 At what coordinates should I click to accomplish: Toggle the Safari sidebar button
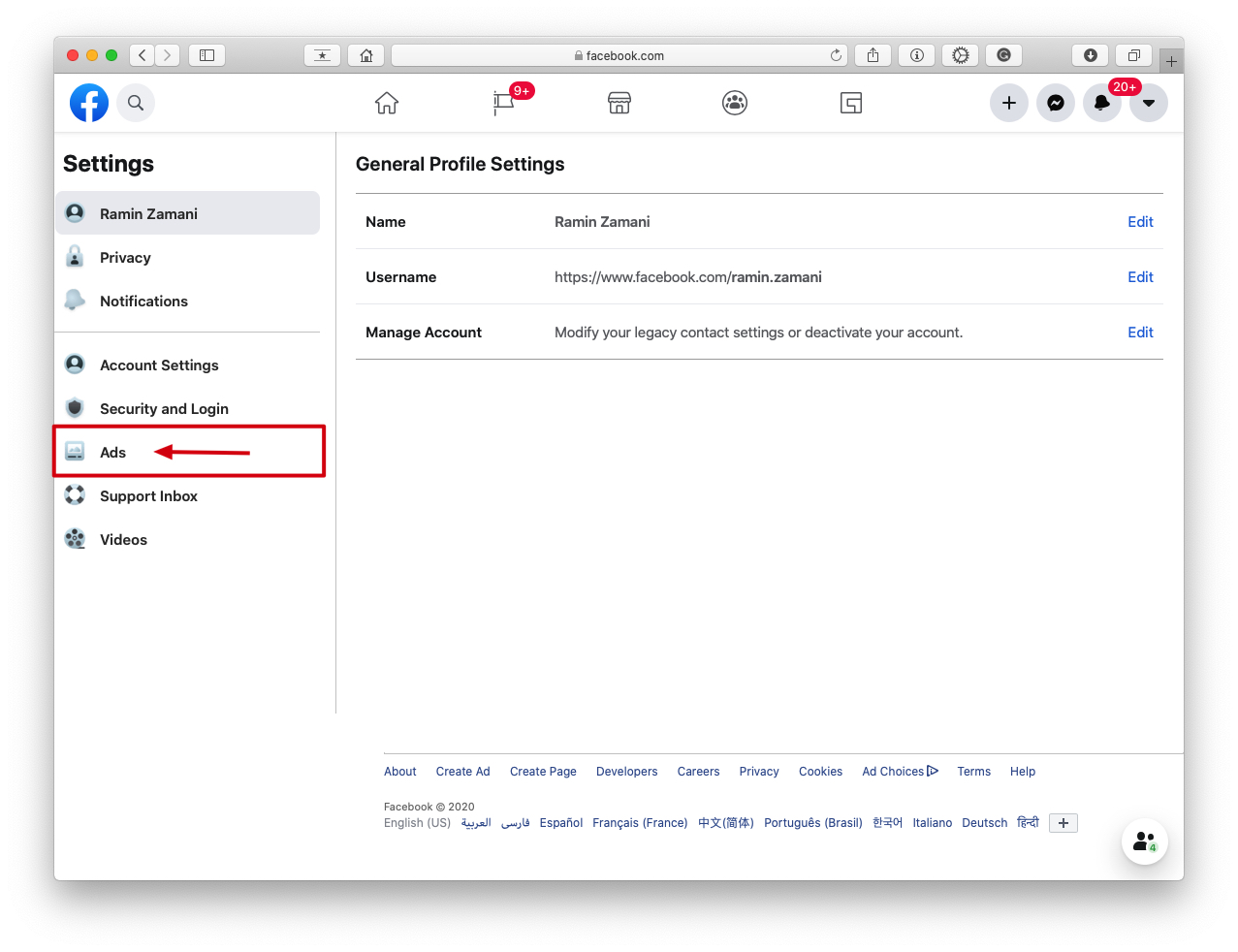point(206,55)
